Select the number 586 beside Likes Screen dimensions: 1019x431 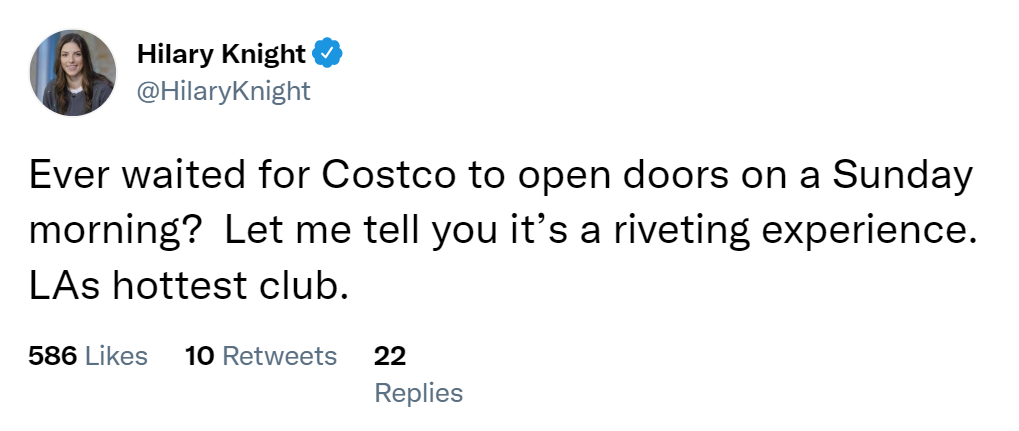pyautogui.click(x=53, y=355)
